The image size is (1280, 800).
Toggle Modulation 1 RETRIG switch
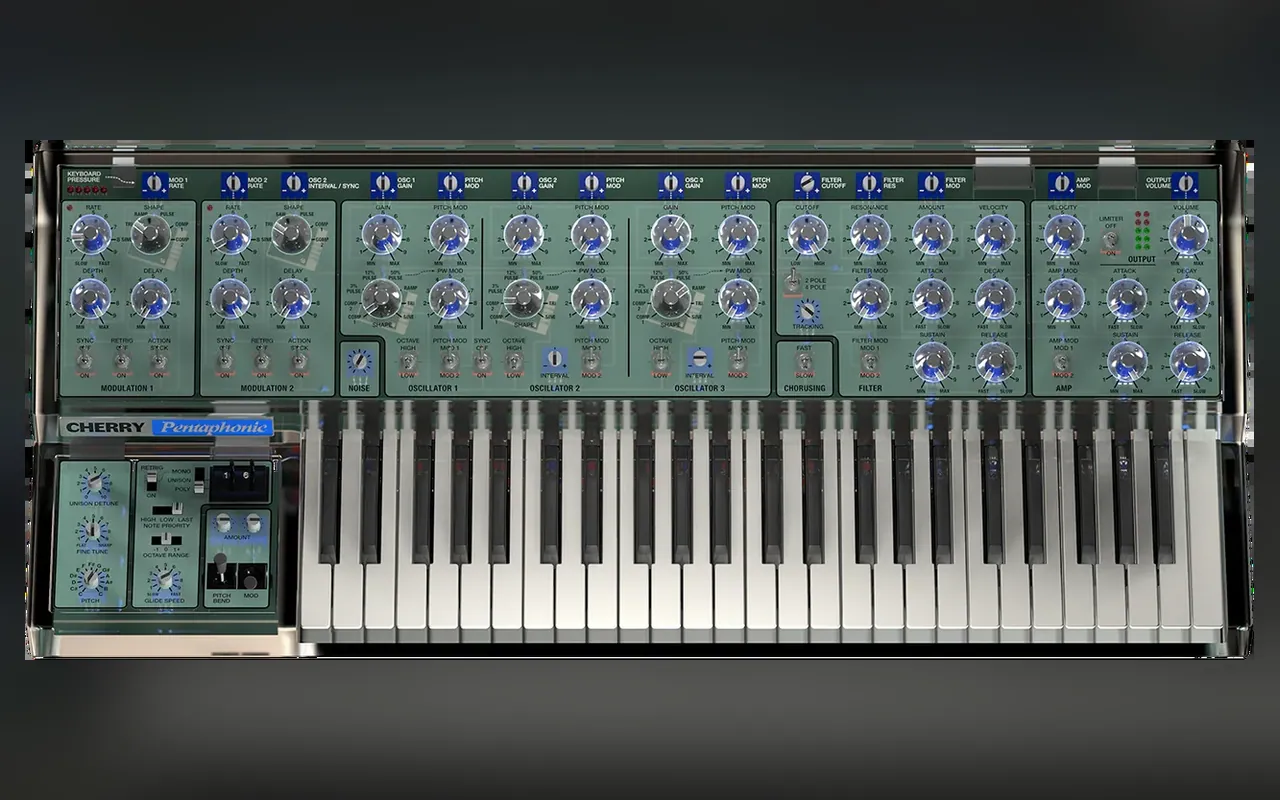[x=122, y=361]
